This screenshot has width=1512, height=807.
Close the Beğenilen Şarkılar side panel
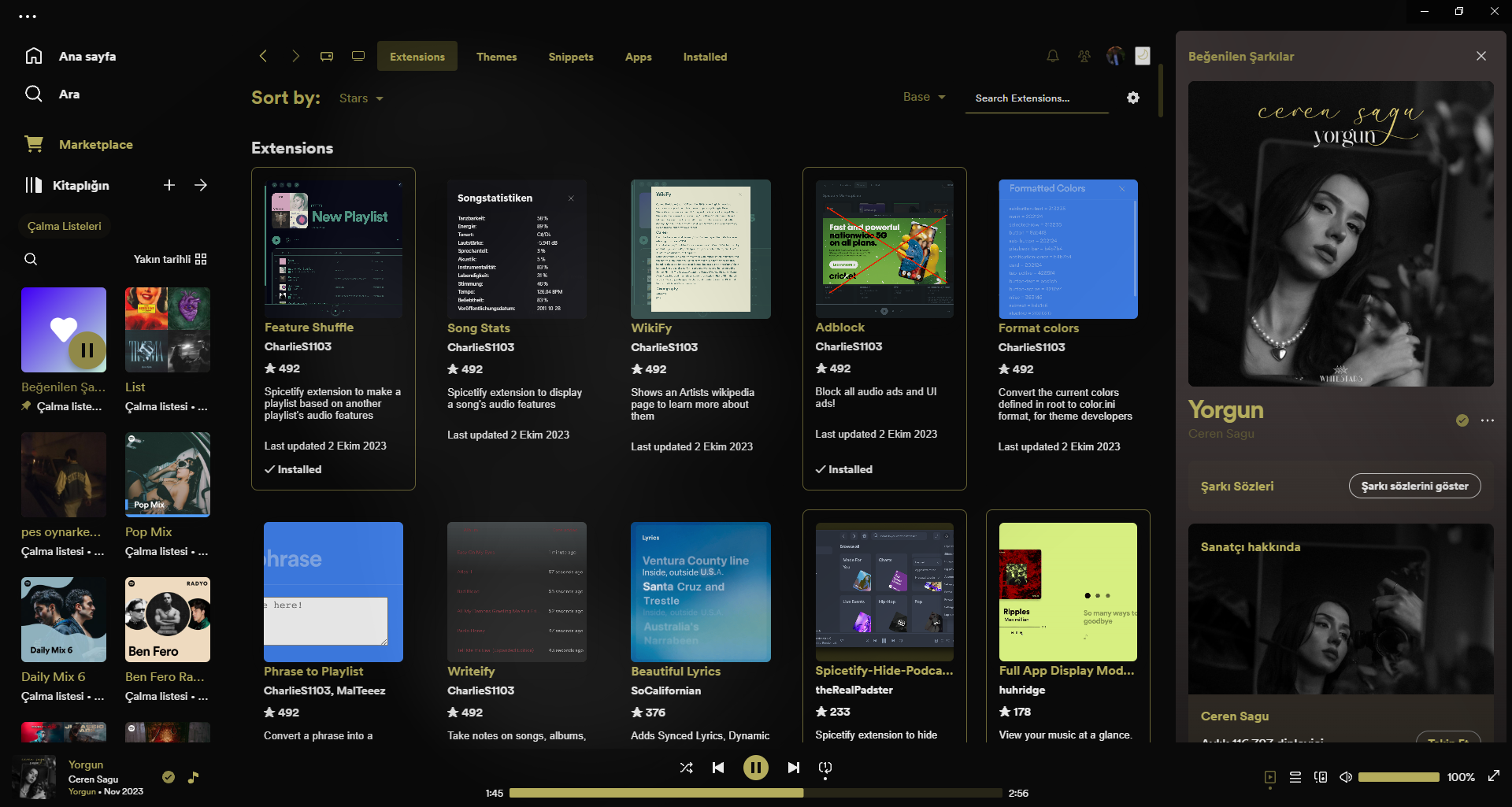pos(1481,56)
